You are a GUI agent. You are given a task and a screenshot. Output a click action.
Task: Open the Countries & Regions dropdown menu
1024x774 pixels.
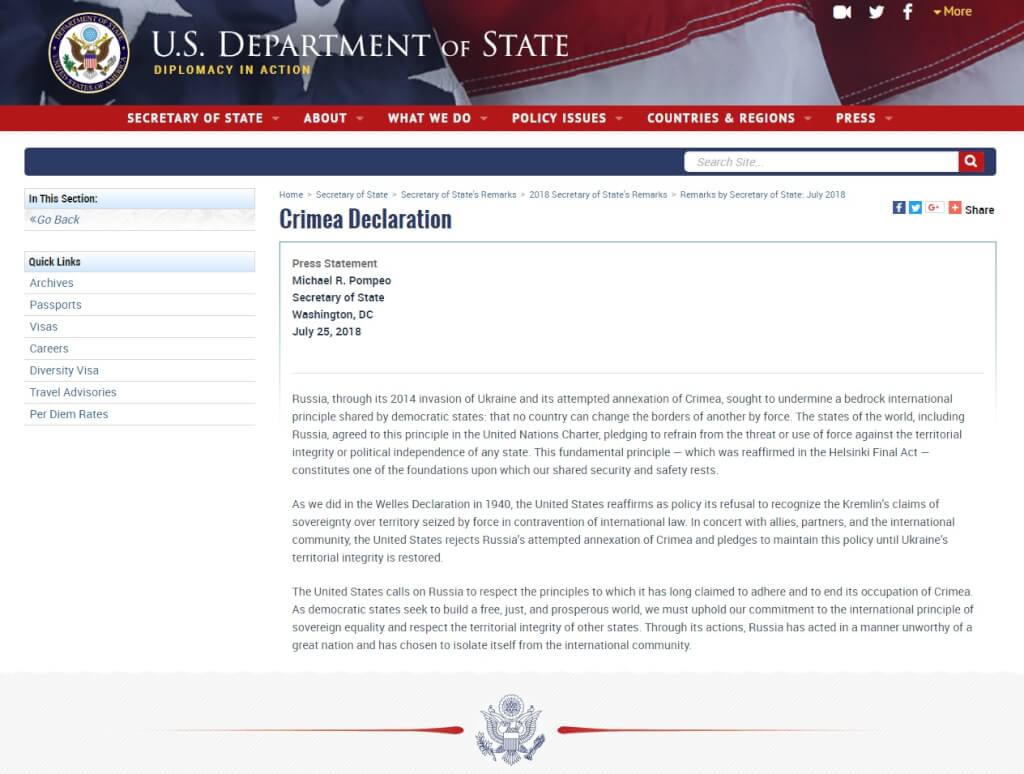point(727,118)
